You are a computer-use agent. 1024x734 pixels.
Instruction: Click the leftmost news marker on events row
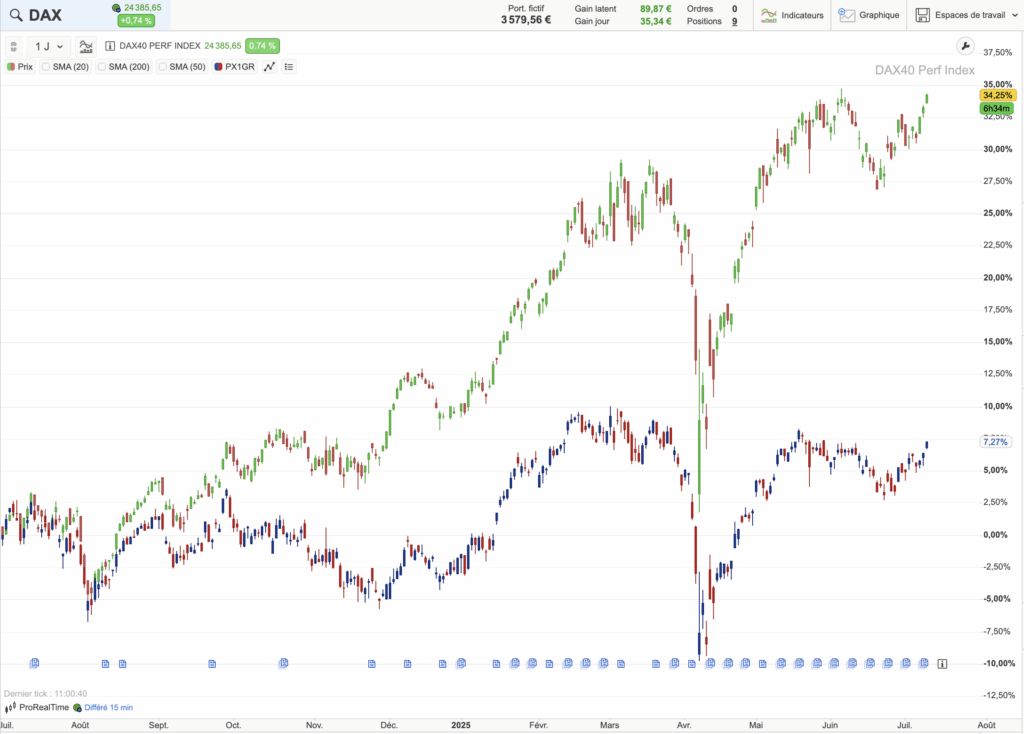coord(34,663)
